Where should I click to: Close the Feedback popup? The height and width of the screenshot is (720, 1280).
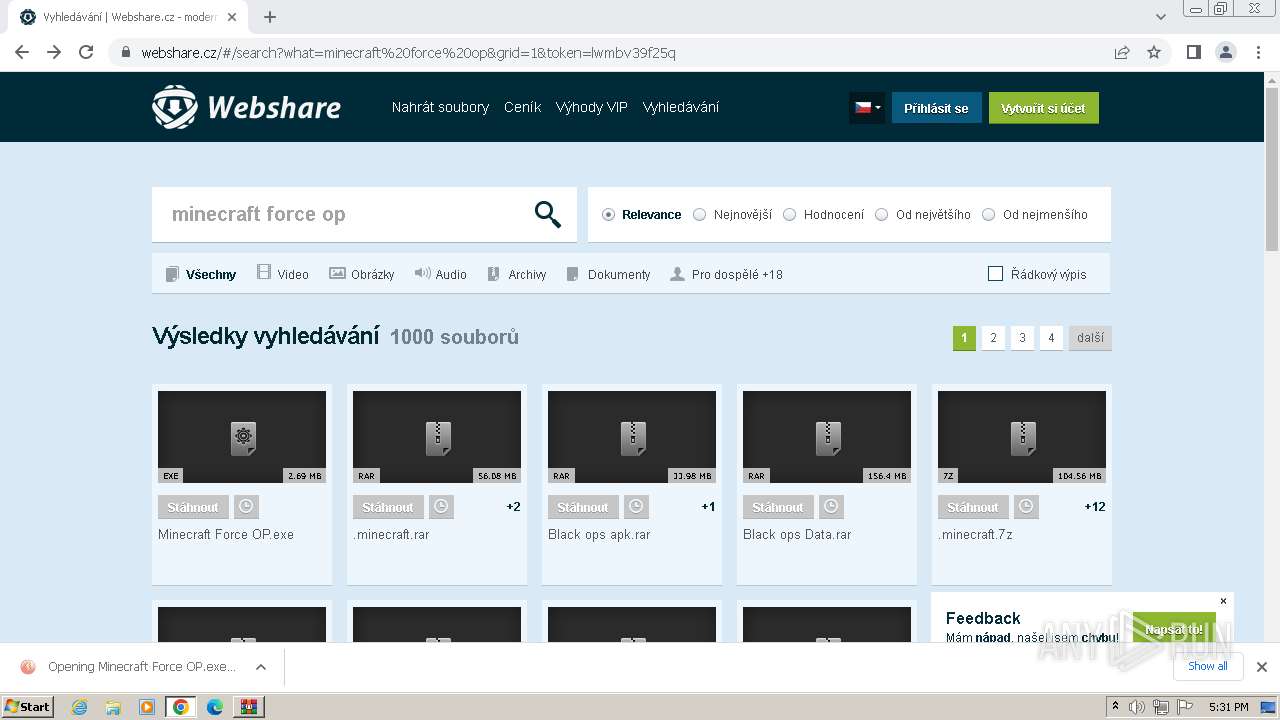point(1223,601)
